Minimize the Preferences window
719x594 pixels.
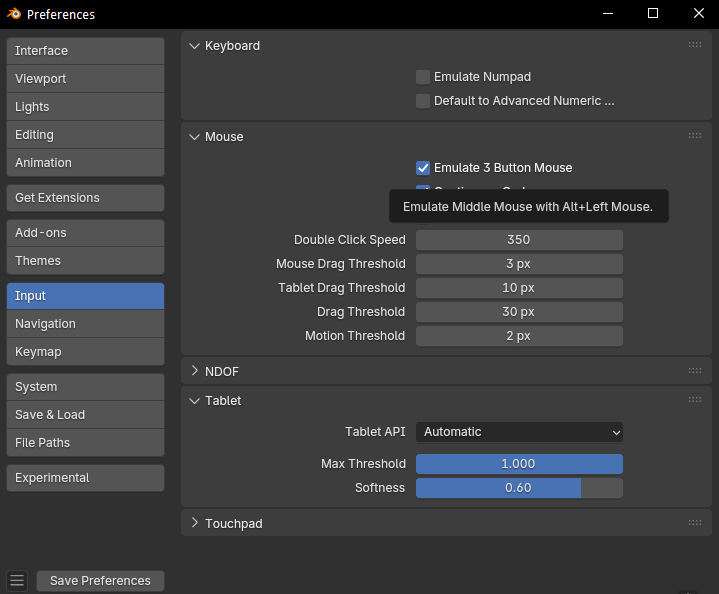point(608,14)
